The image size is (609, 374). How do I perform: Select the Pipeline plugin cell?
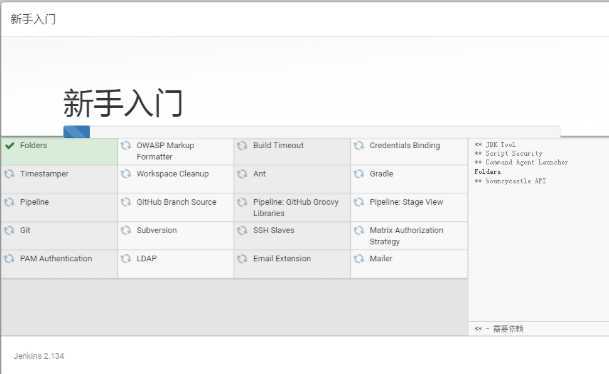(59, 207)
